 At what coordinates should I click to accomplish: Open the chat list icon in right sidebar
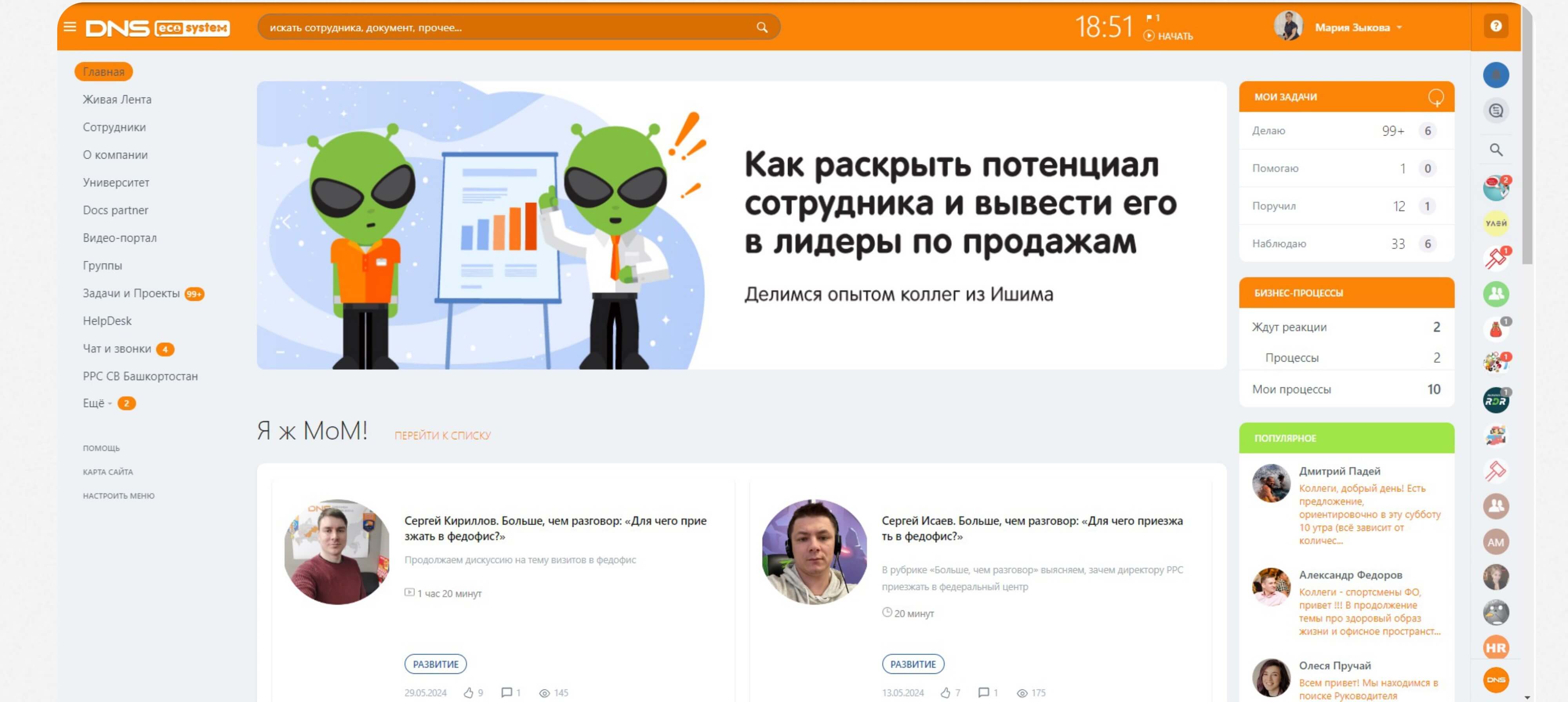pos(1495,111)
